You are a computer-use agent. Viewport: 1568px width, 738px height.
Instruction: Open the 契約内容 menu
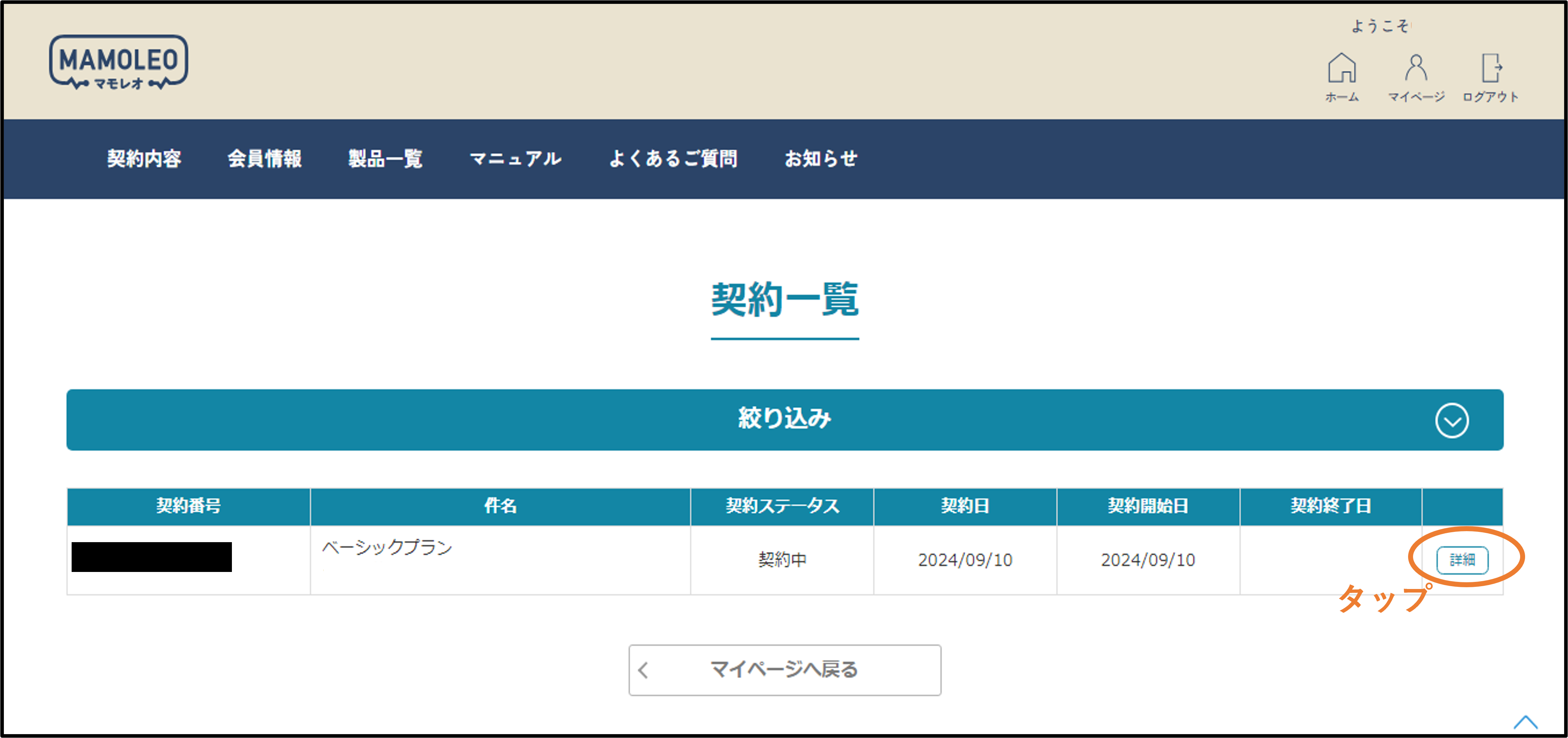pyautogui.click(x=144, y=158)
